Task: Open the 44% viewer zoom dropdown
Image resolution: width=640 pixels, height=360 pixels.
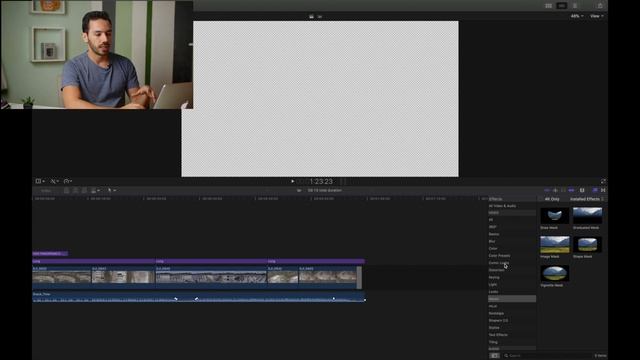Action: pos(577,16)
